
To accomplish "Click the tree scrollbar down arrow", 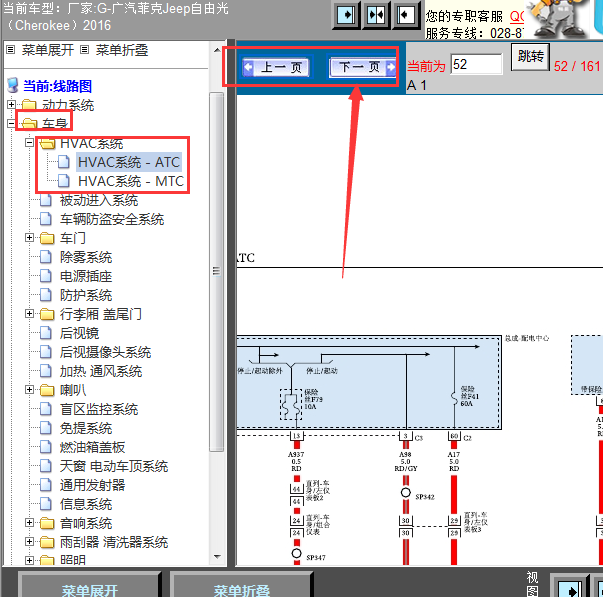I will coord(217,557).
